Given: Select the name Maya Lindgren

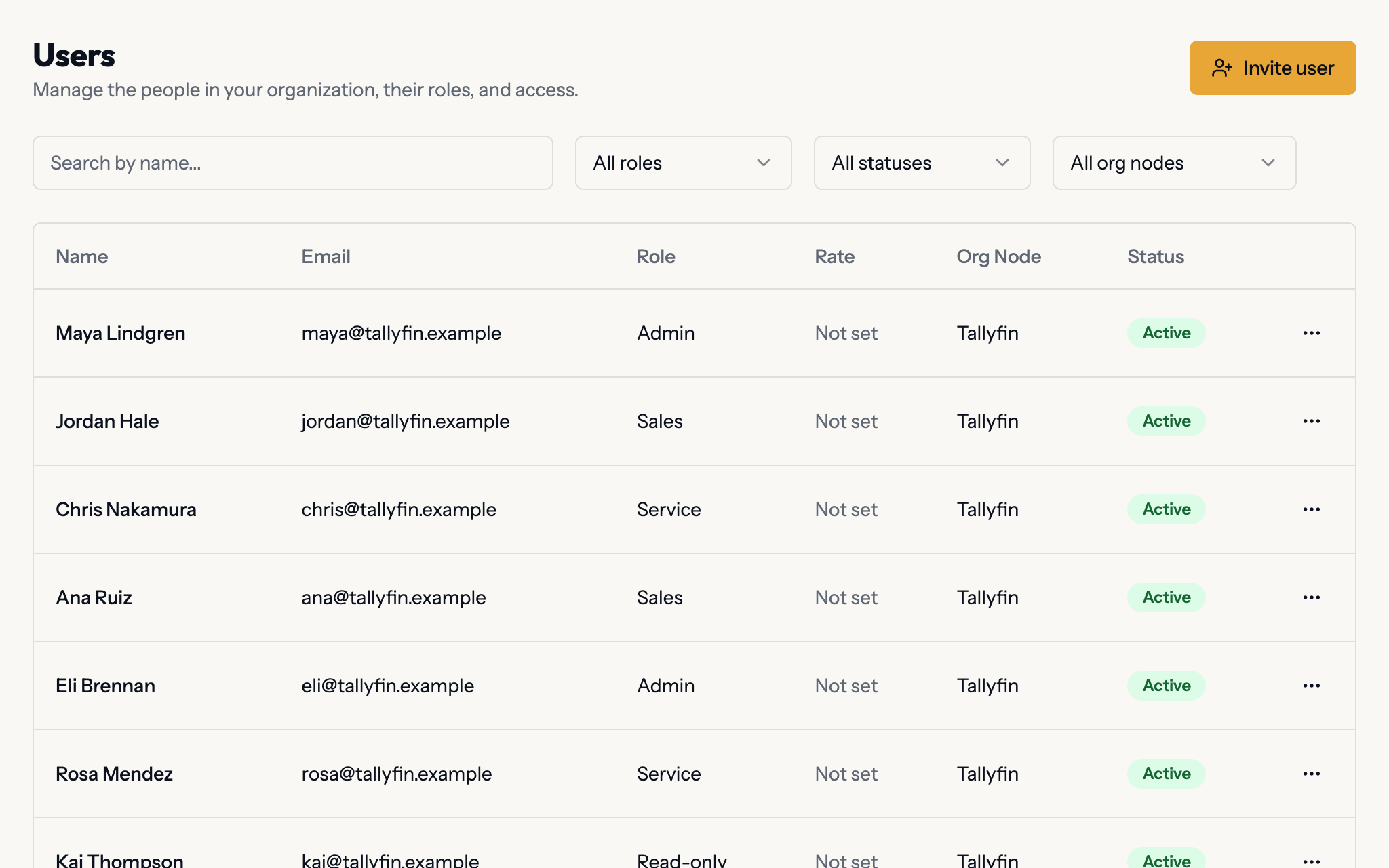Looking at the screenshot, I should pyautogui.click(x=120, y=333).
